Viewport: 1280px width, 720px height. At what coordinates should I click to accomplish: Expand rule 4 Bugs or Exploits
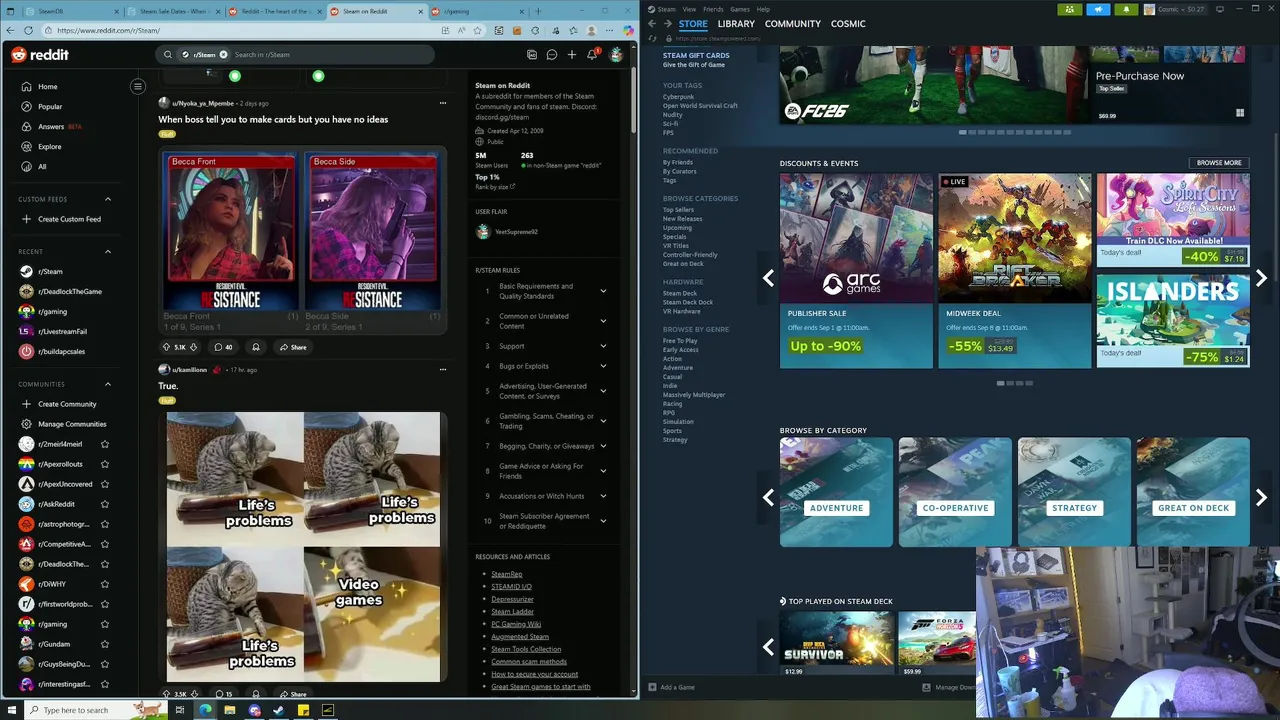coord(603,366)
